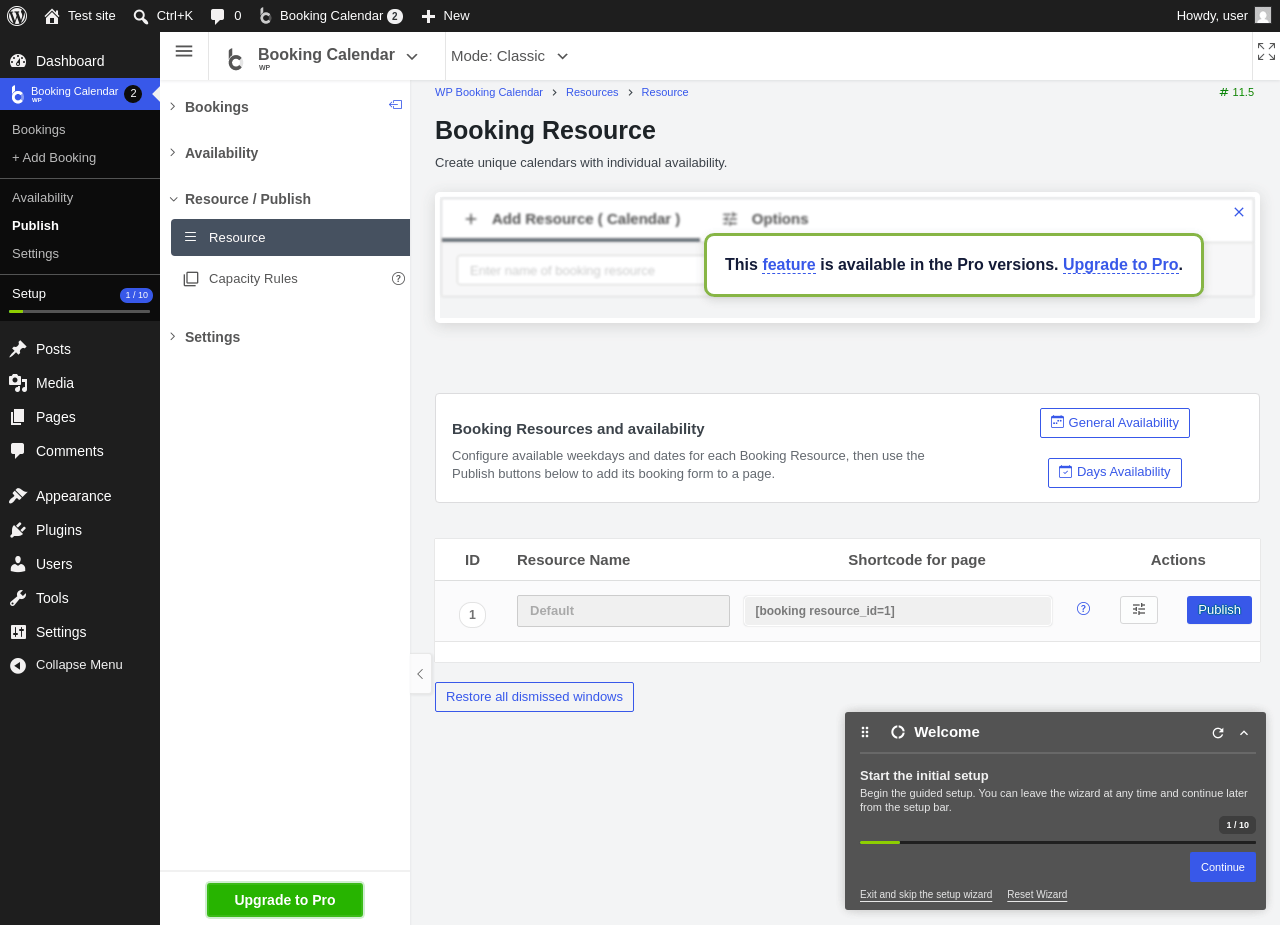Open the Booking Calendar header dropdown

tap(324, 58)
